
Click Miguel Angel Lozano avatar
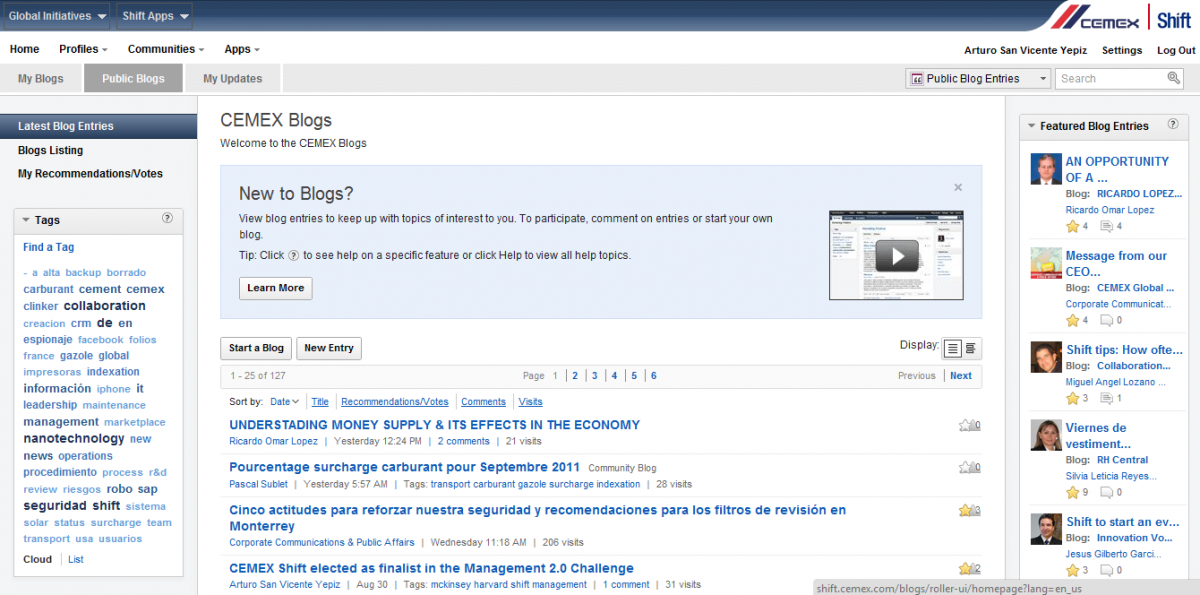[1046, 357]
